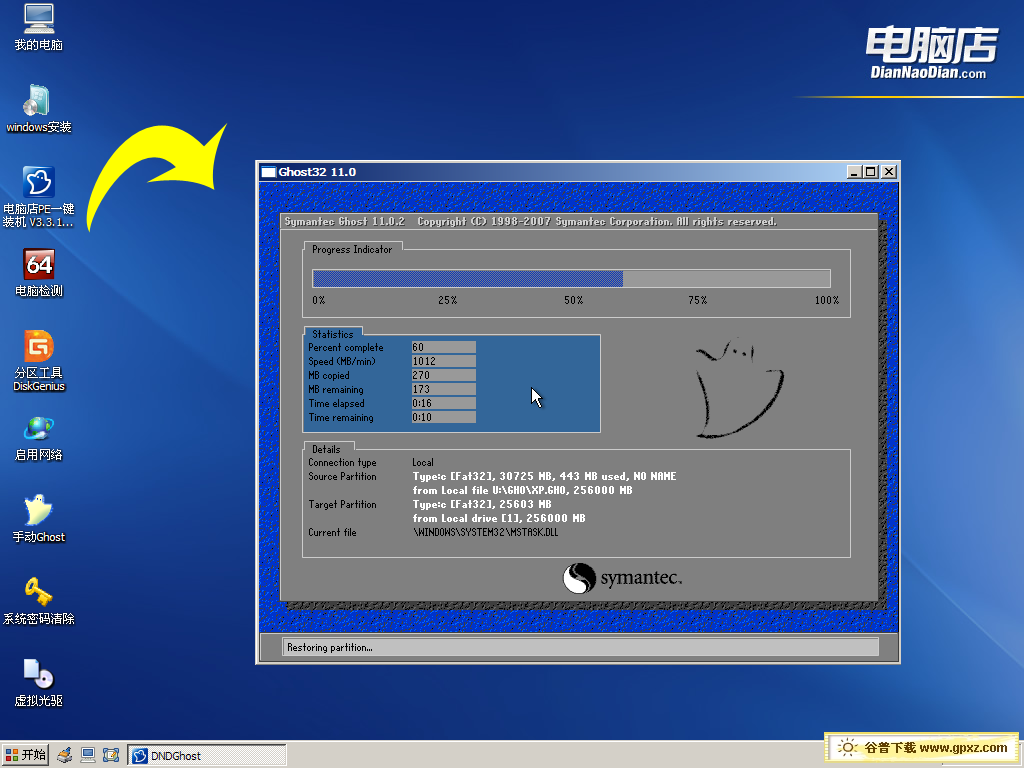Click the DianNaoDian.com logo on the desktop
The width and height of the screenshot is (1024, 768).
click(x=931, y=53)
